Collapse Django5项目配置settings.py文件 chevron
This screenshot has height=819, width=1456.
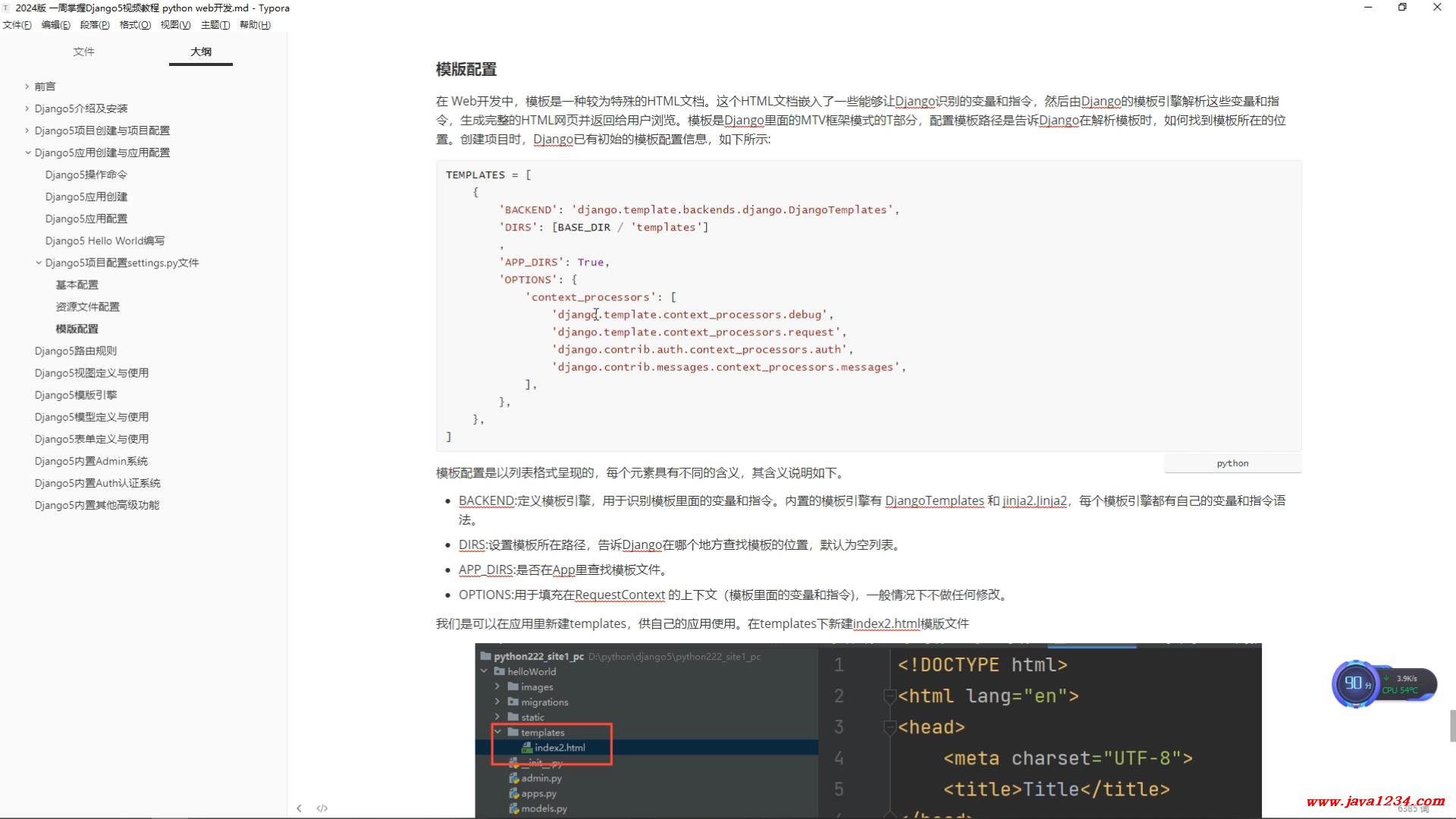click(39, 263)
